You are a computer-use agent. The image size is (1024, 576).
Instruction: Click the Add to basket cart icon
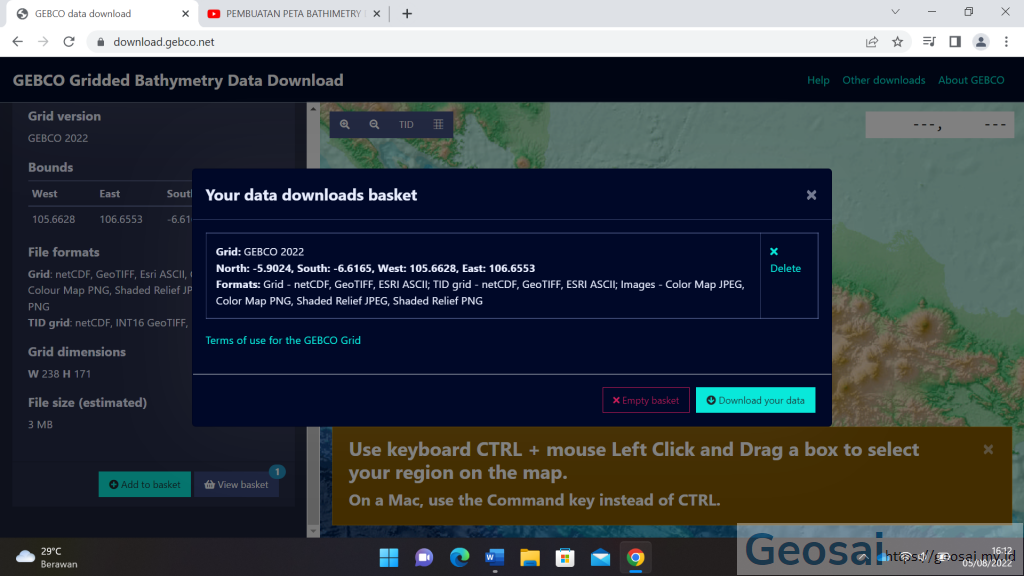click(114, 484)
